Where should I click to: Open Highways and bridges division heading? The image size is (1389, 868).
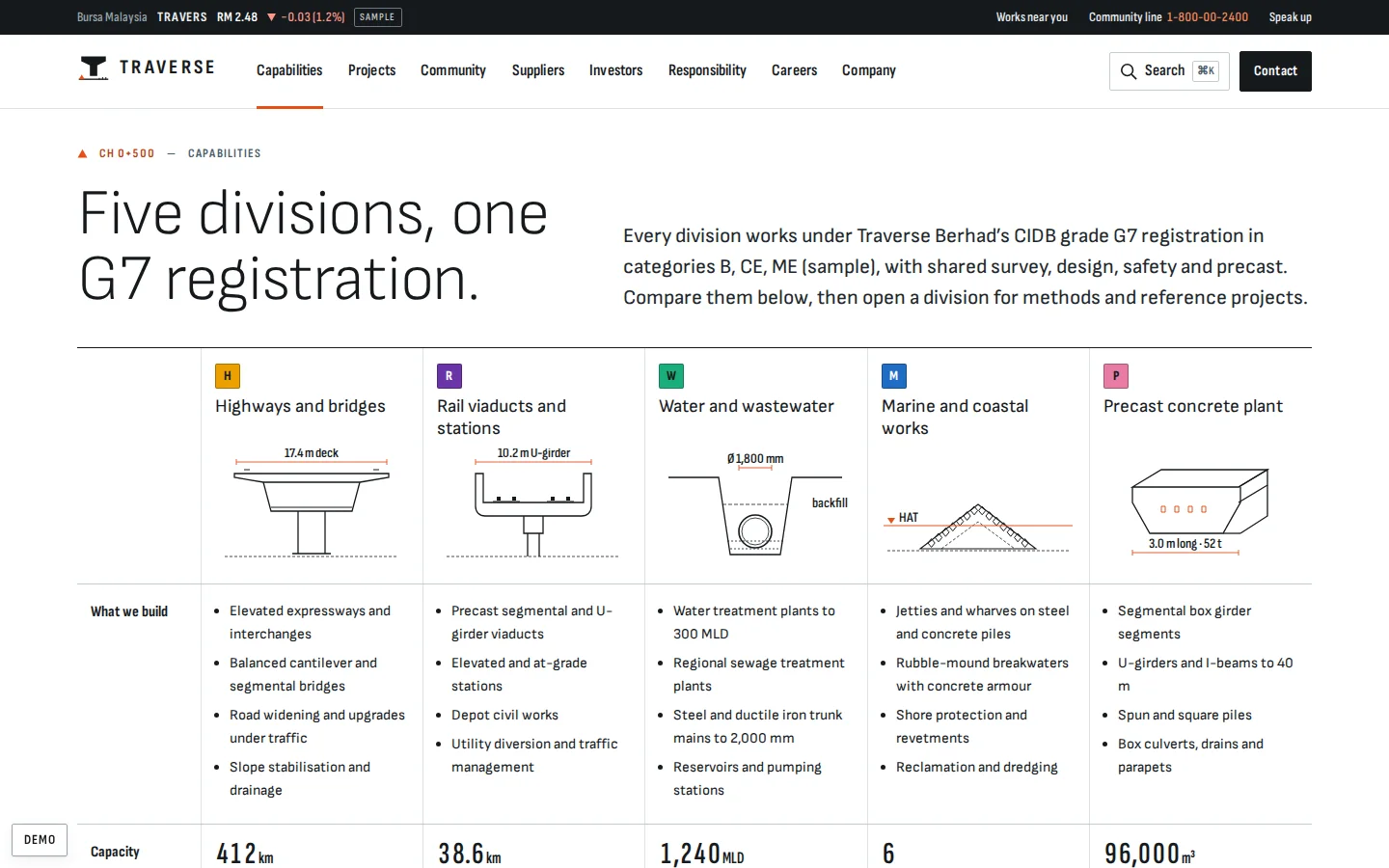pos(300,406)
